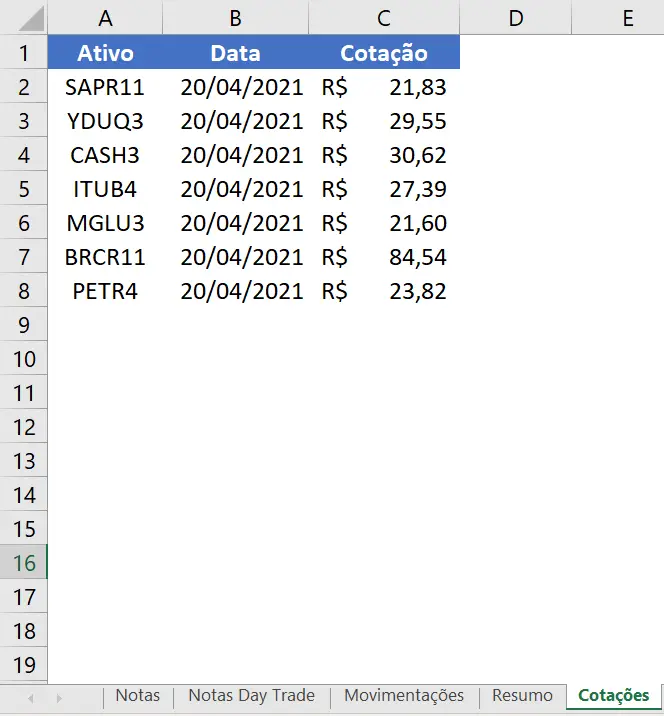Select row 1 header
This screenshot has height=716, width=664.
24,53
